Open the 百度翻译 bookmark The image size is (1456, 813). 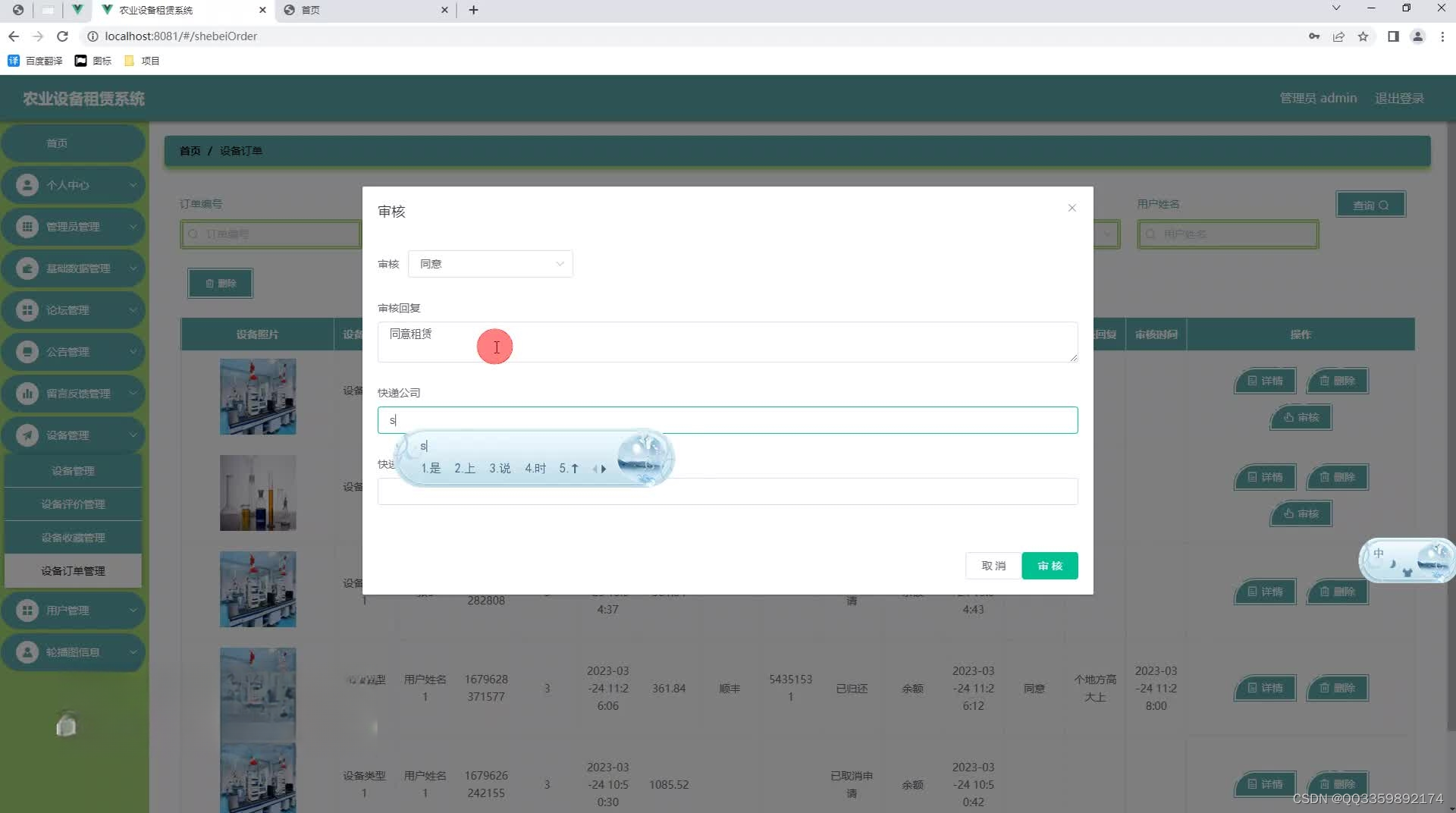[x=35, y=61]
